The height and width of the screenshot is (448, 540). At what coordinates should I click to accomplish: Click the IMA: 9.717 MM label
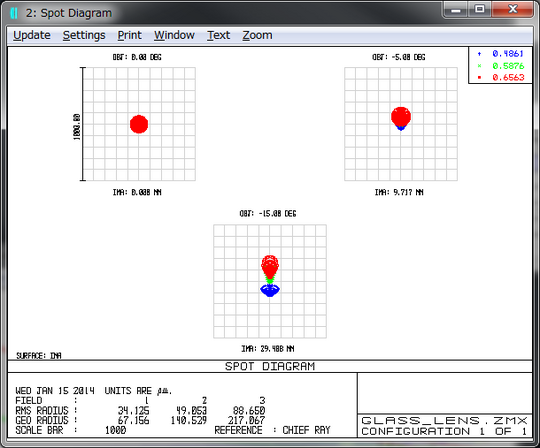point(399,192)
